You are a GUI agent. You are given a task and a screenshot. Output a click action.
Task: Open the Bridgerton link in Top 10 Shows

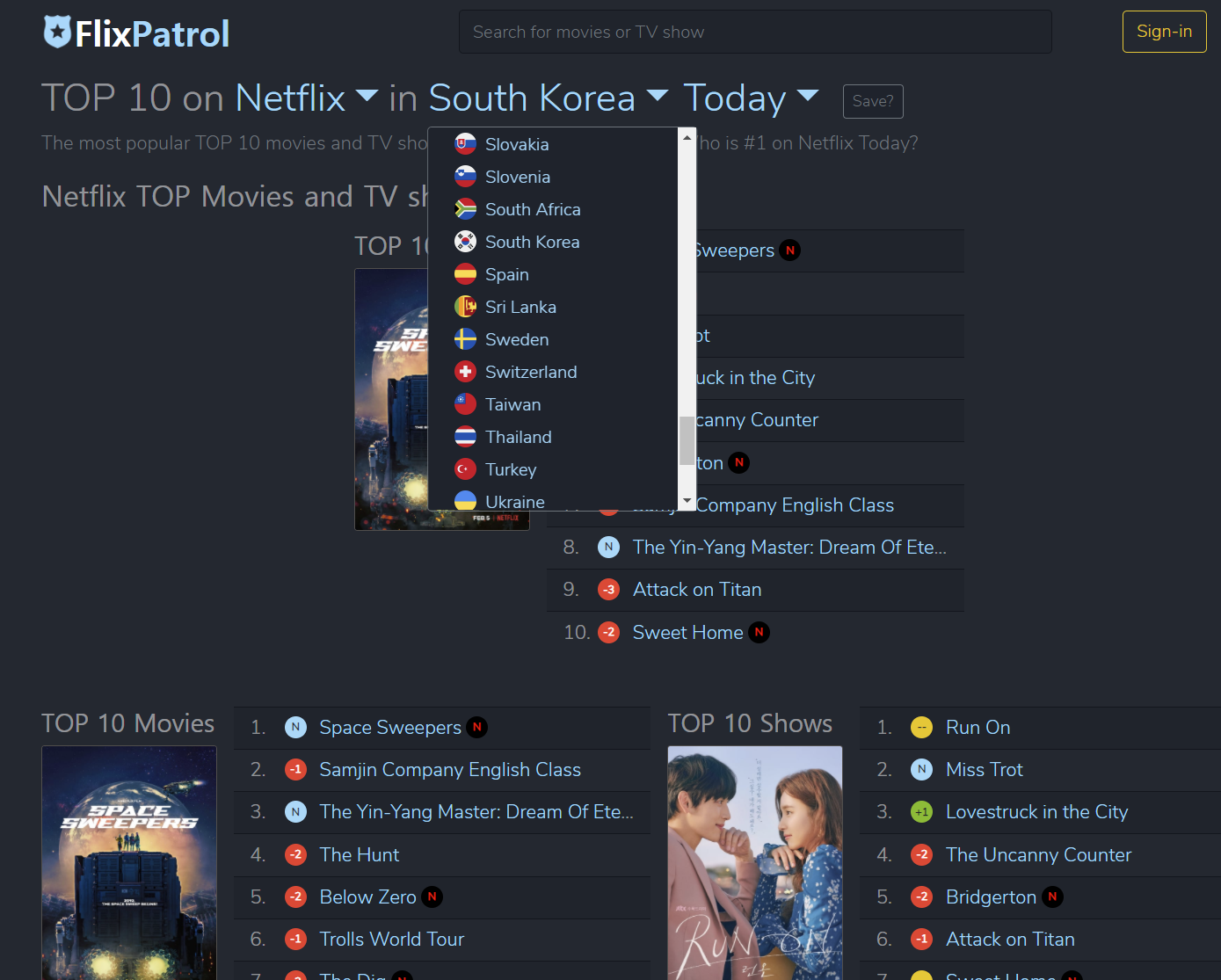[991, 897]
